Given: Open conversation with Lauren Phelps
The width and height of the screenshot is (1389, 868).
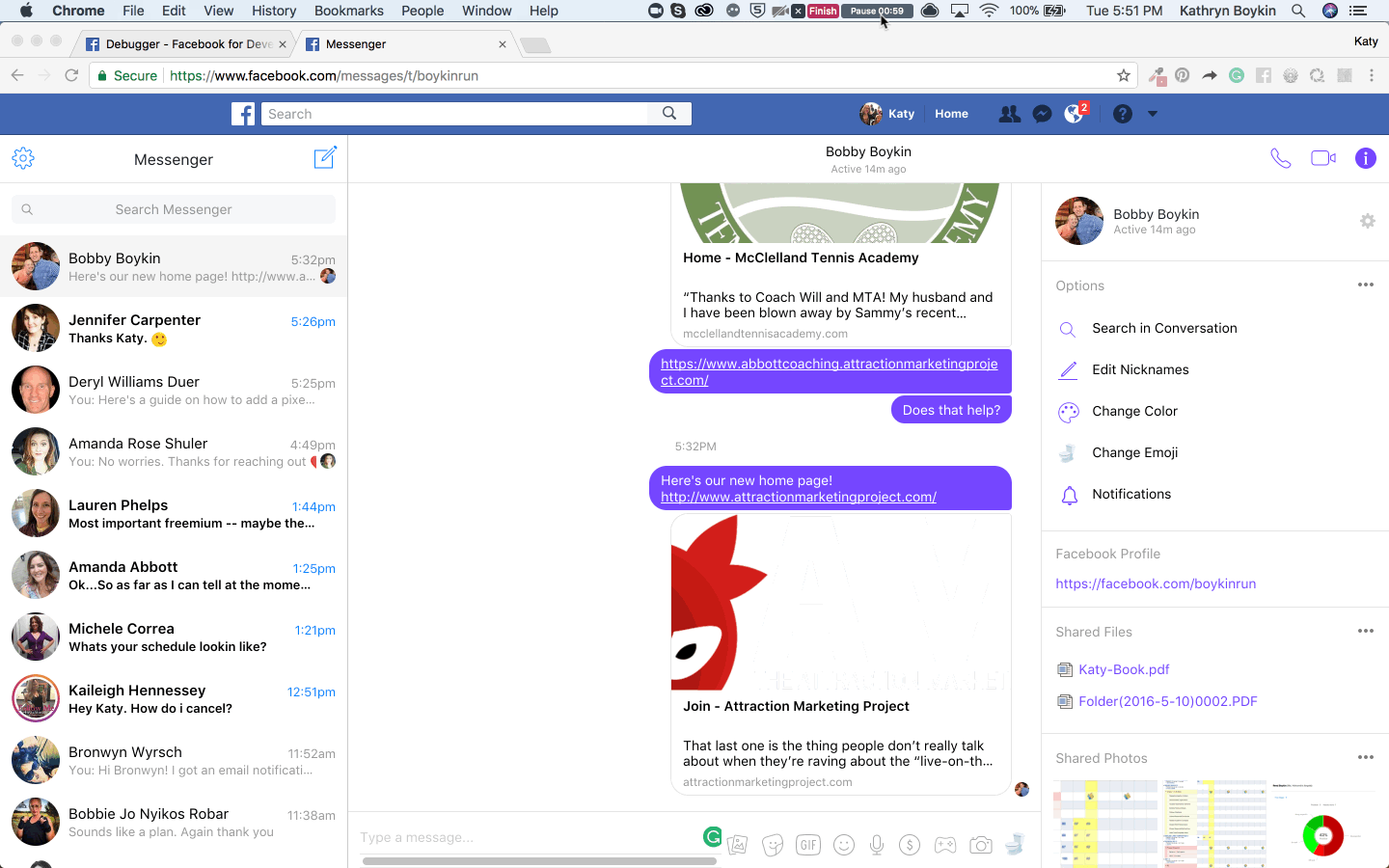Looking at the screenshot, I should tap(174, 513).
